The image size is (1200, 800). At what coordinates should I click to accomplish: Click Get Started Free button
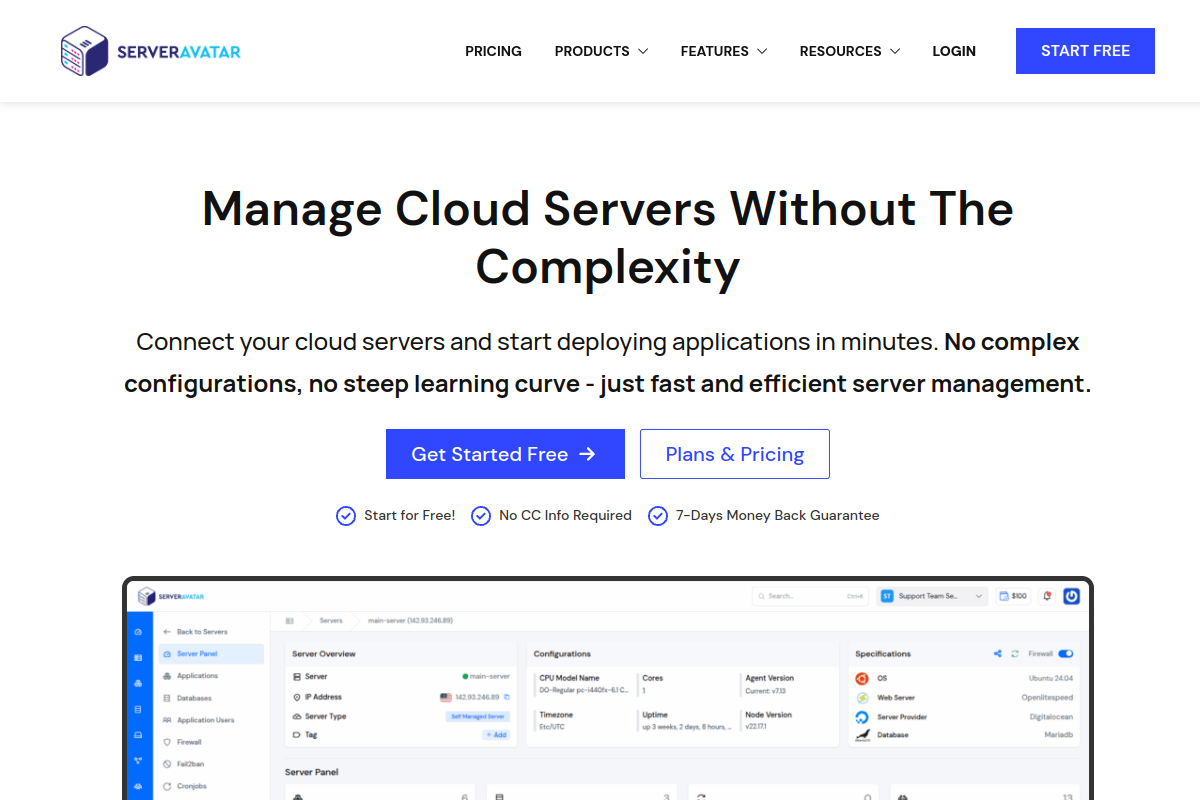[x=505, y=454]
